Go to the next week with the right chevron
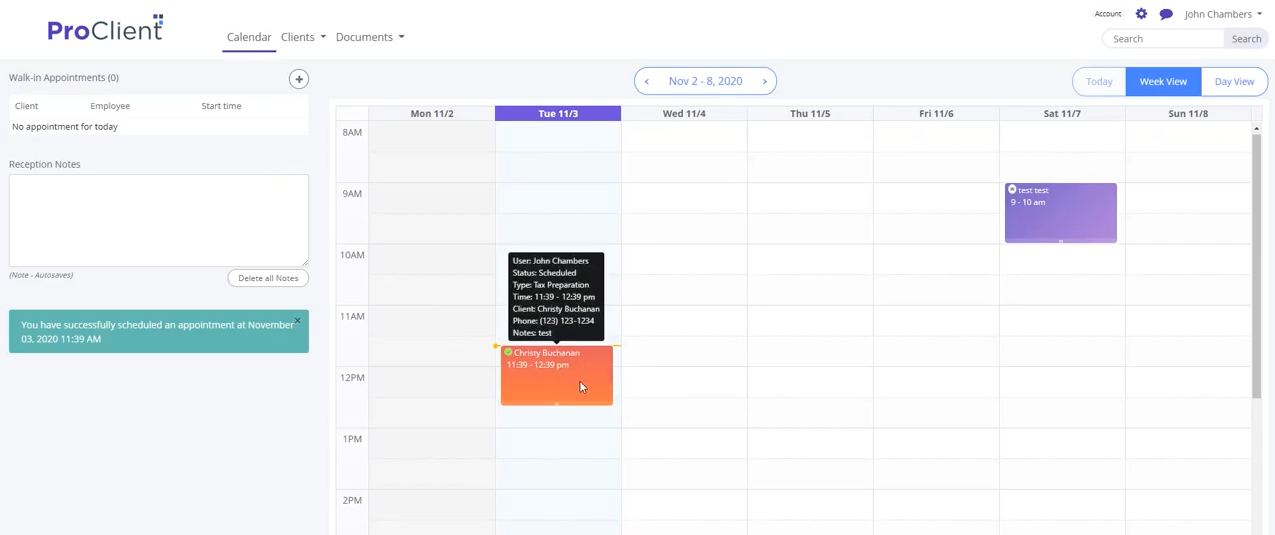Image resolution: width=1275 pixels, height=535 pixels. 765,81
